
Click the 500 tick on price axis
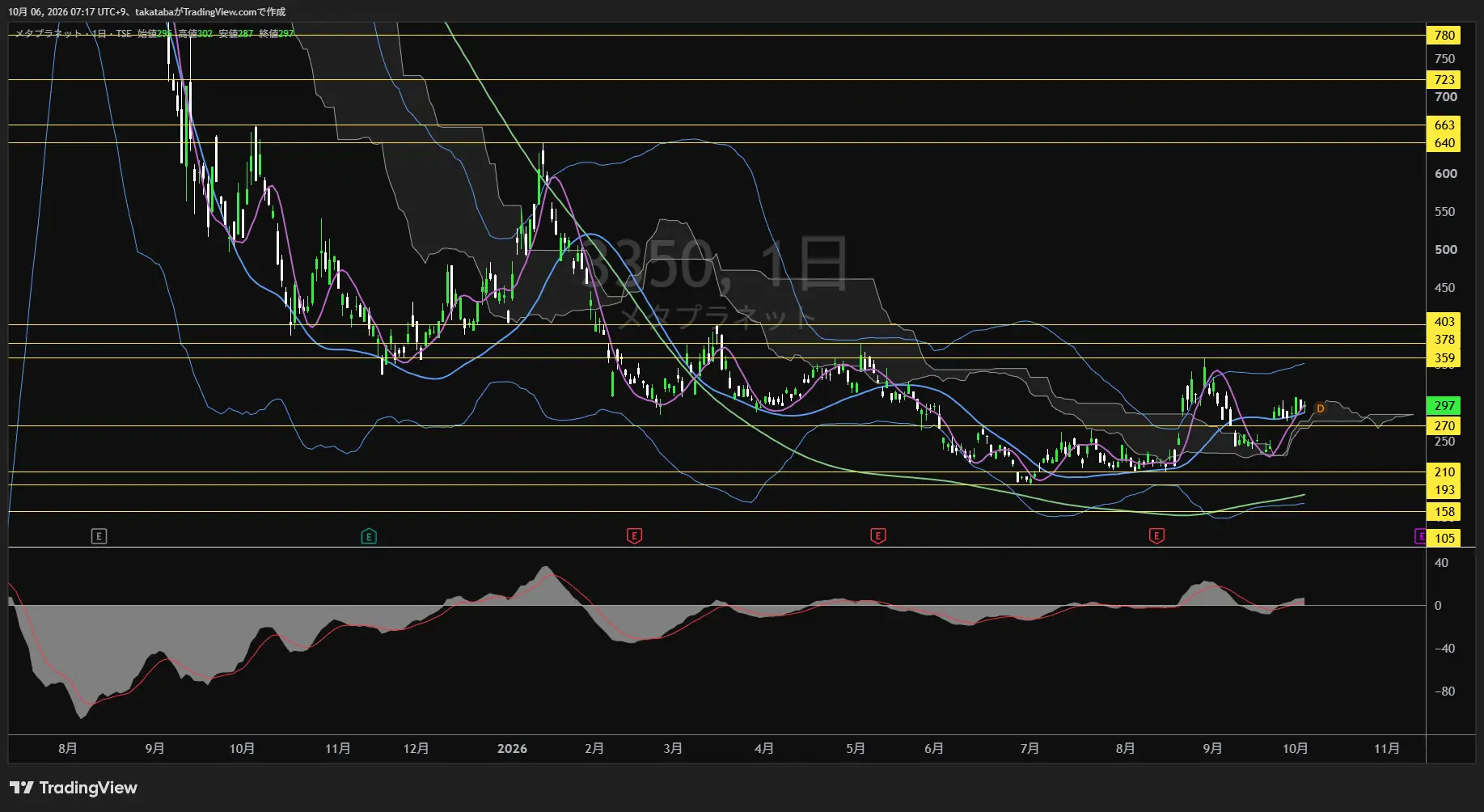point(1445,250)
